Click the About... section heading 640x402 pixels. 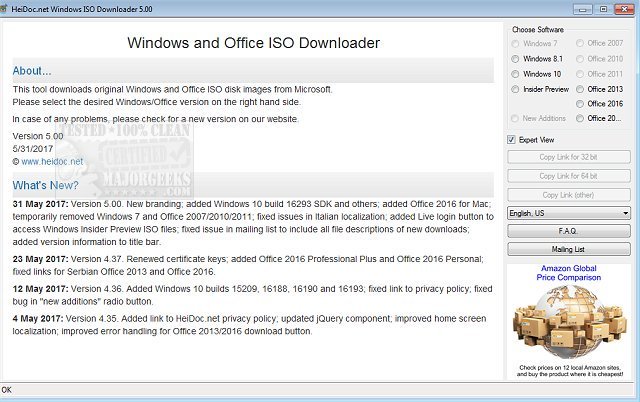tap(32, 71)
